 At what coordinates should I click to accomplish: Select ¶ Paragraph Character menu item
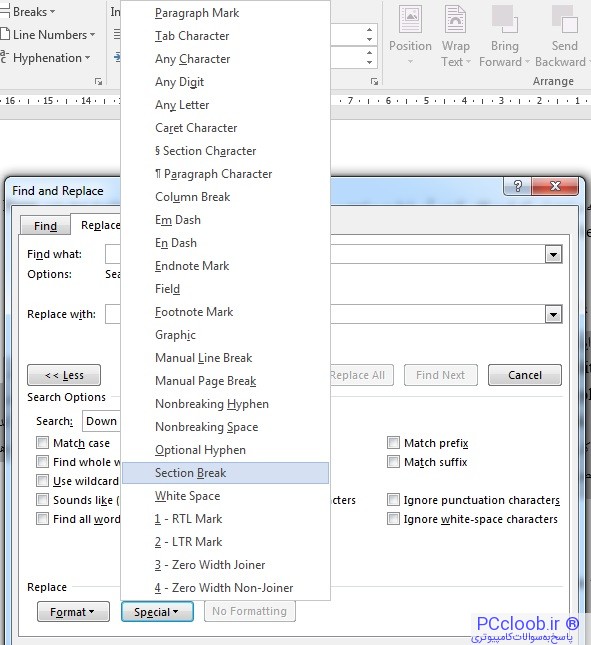[225, 174]
